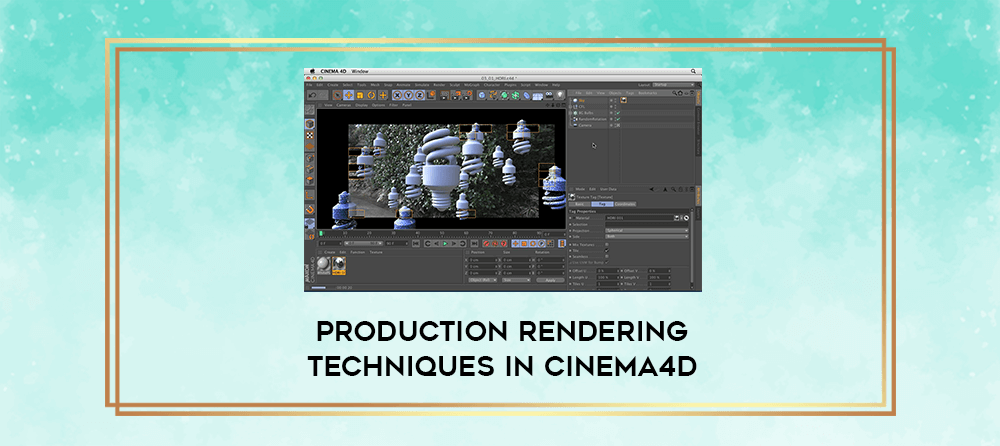This screenshot has width=1000, height=446.
Task: Click the Play forward button
Action: [x=445, y=244]
